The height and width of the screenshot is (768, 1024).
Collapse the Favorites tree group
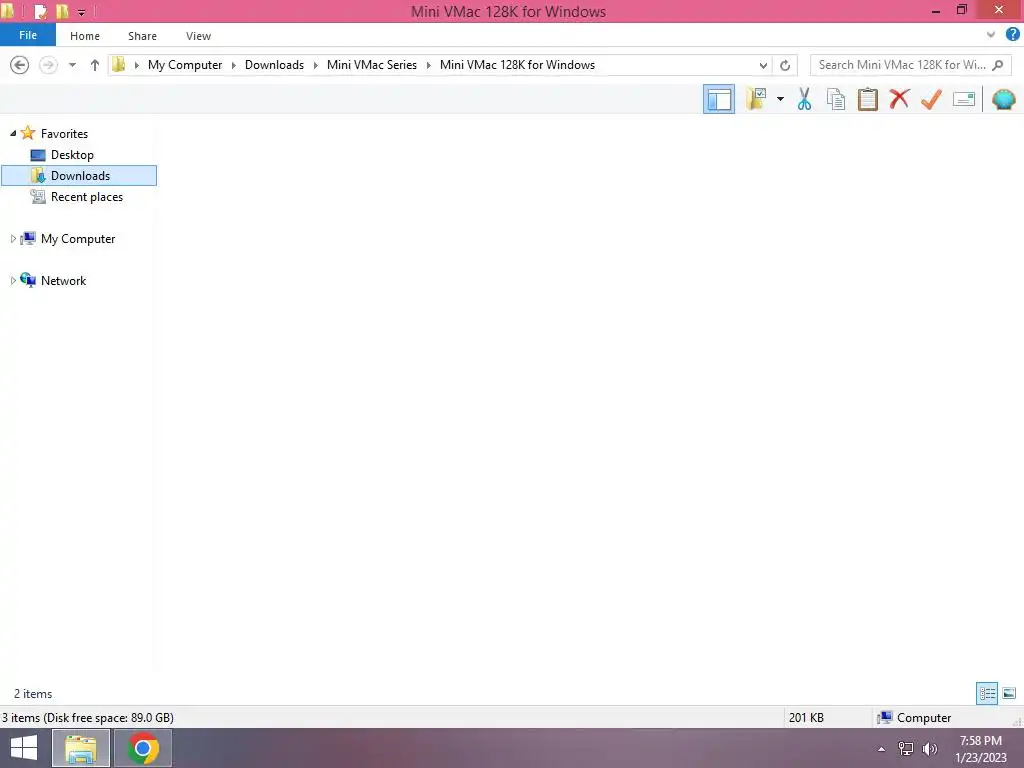pyautogui.click(x=13, y=133)
